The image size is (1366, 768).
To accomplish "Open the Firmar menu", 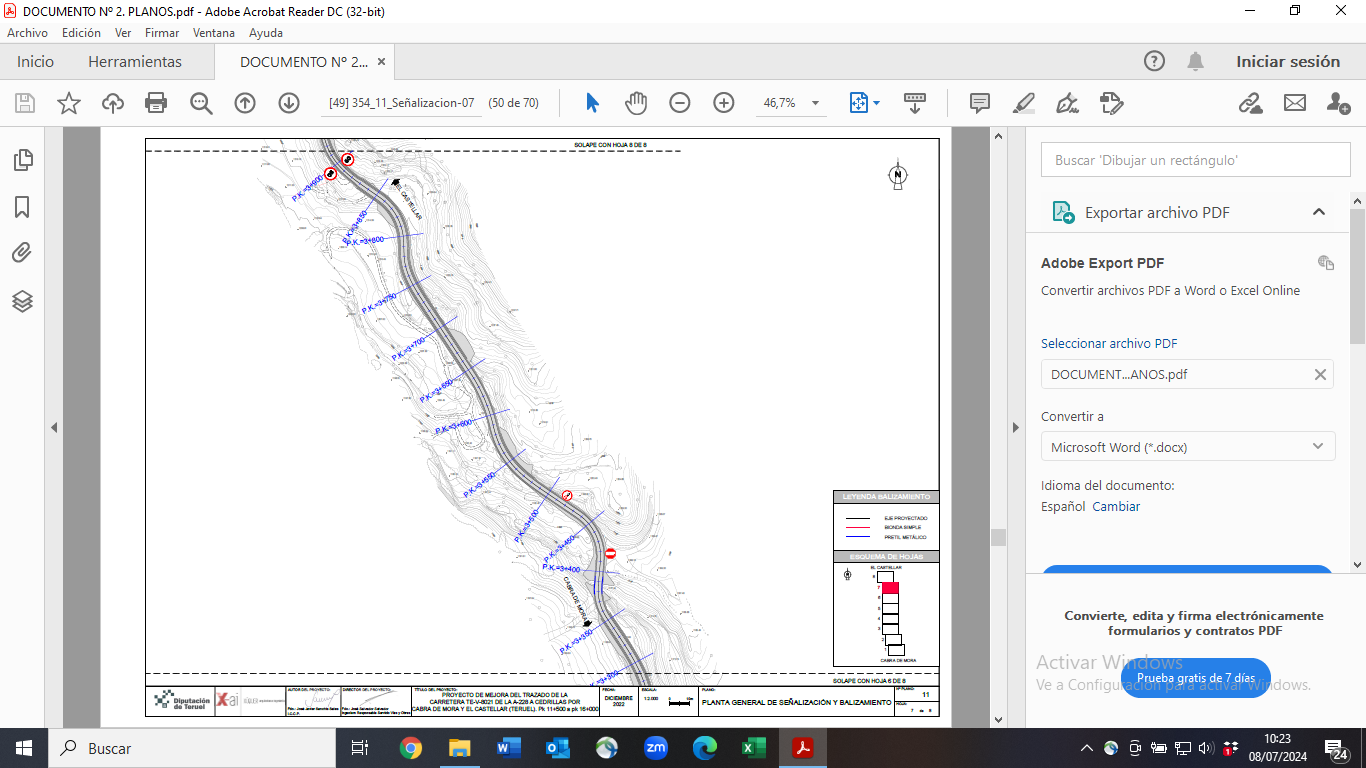I will click(x=162, y=33).
